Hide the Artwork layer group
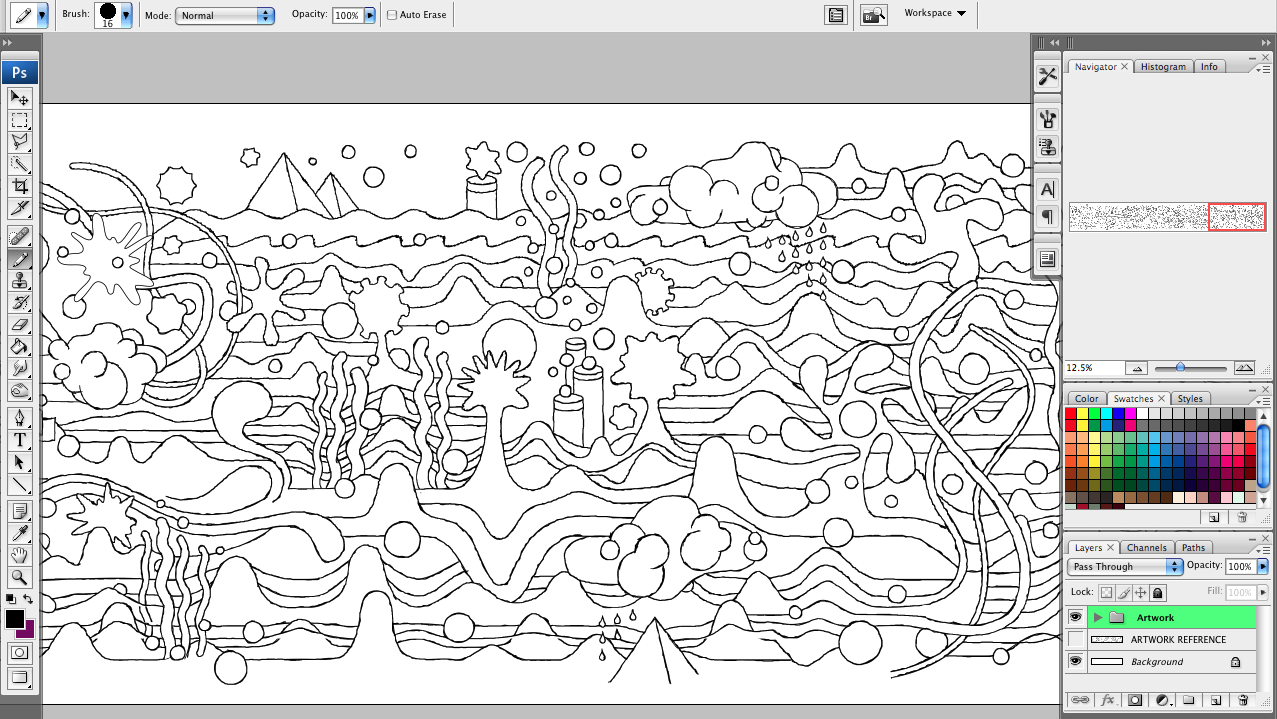Viewport: 1277px width, 719px height. (x=1075, y=617)
